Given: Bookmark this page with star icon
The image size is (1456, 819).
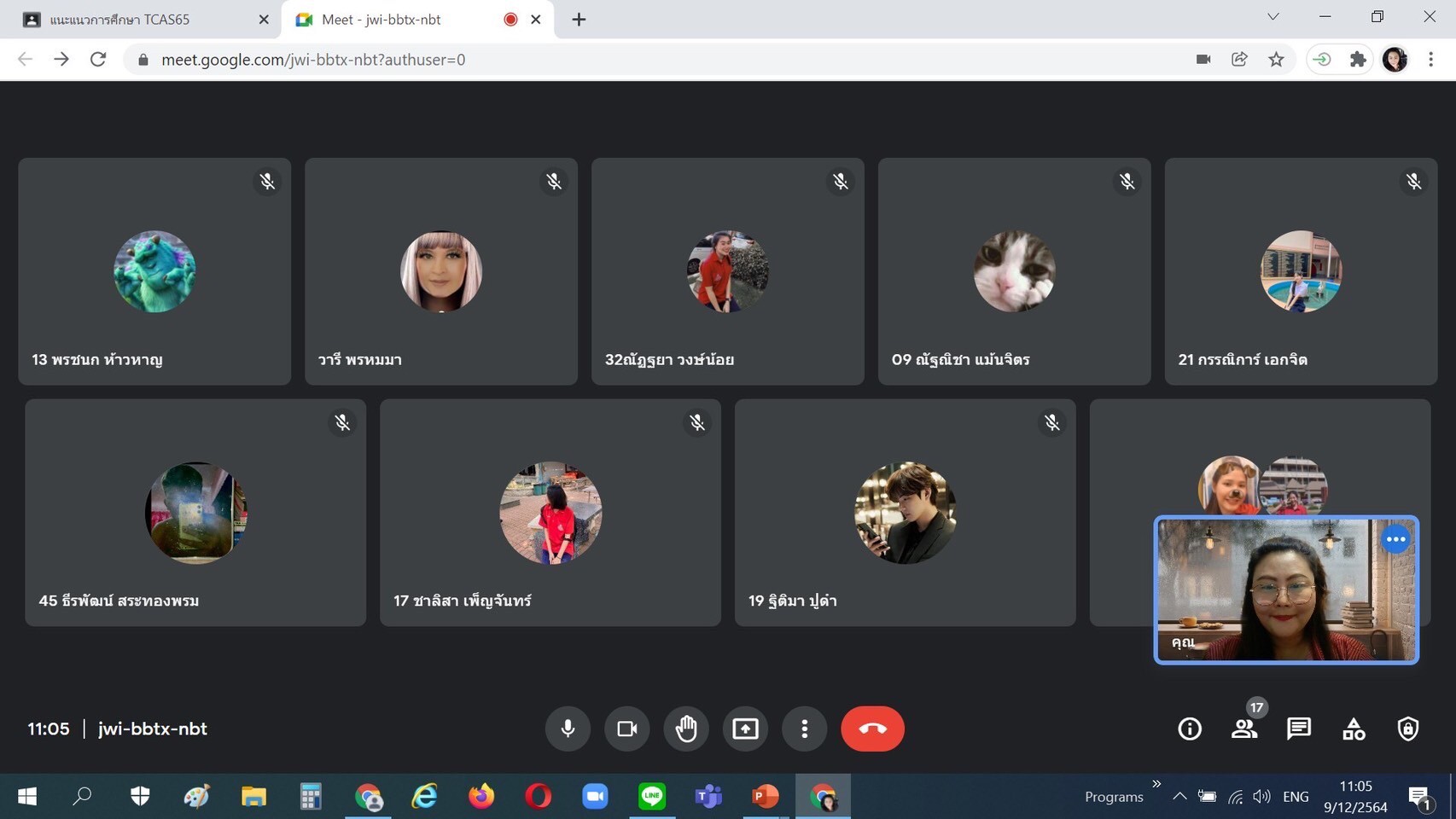Looking at the screenshot, I should pyautogui.click(x=1276, y=59).
